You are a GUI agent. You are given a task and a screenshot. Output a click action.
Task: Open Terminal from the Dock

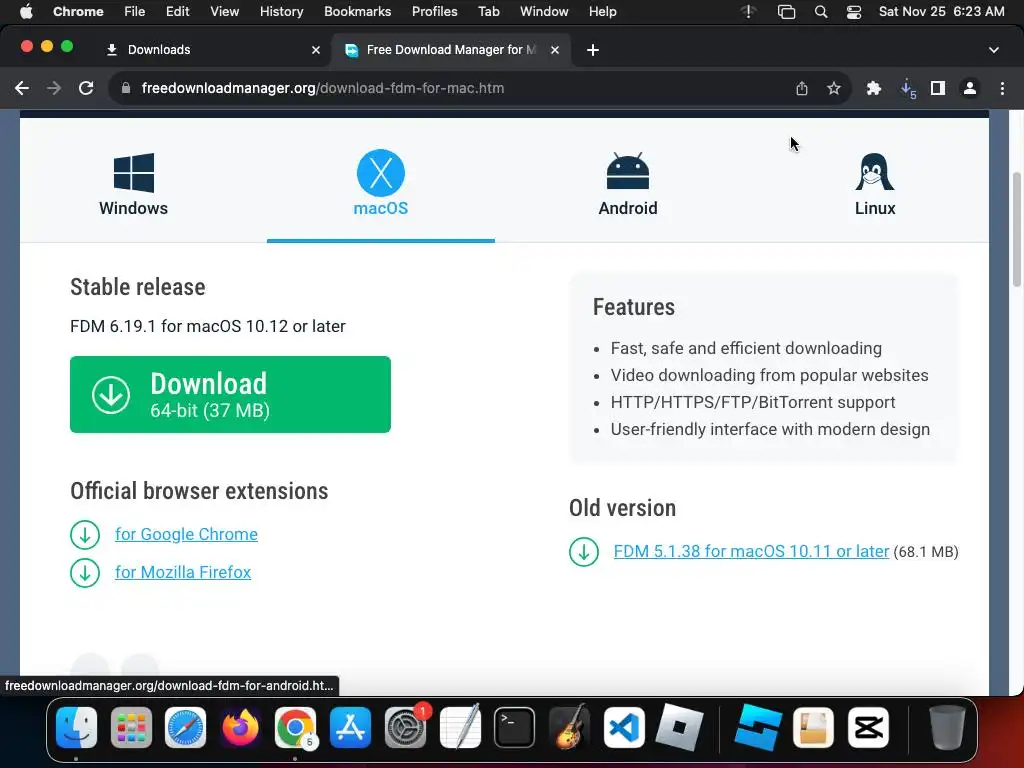coord(514,727)
